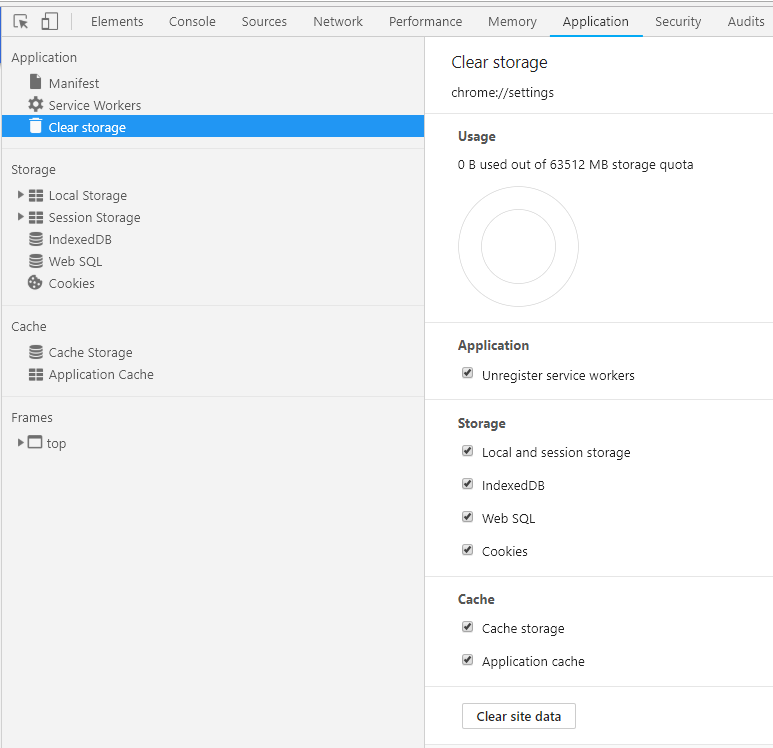Screen dimensions: 773x748
Task: Uncheck the Web SQL checkbox
Action: pyautogui.click(x=467, y=517)
